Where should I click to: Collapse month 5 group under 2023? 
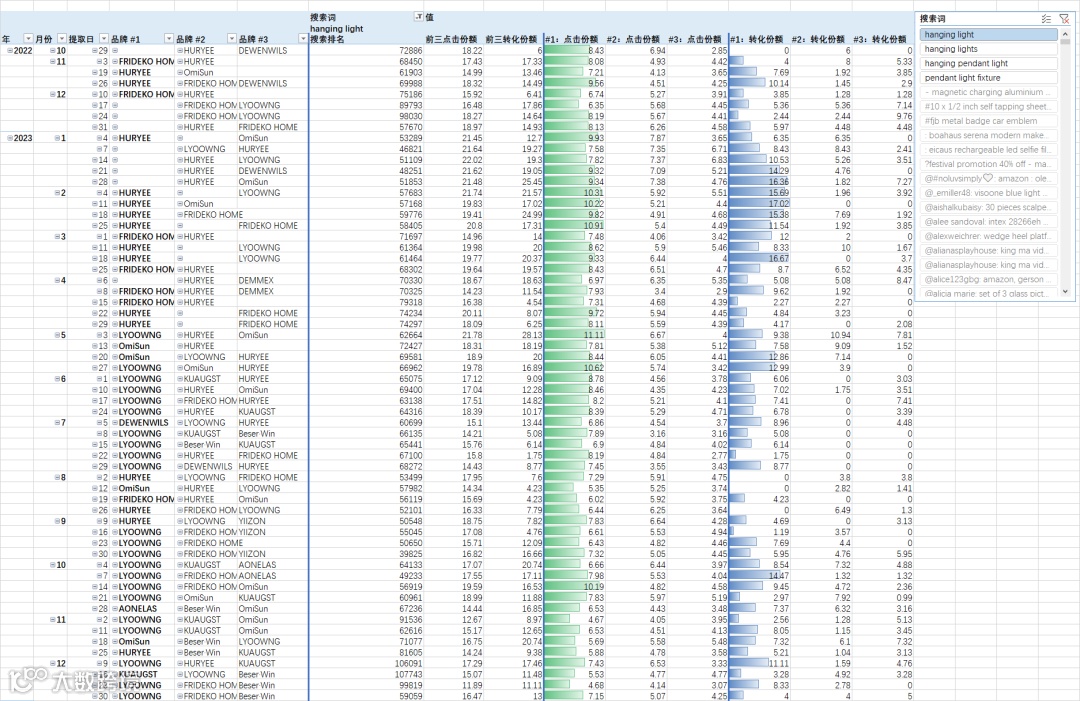pyautogui.click(x=57, y=335)
